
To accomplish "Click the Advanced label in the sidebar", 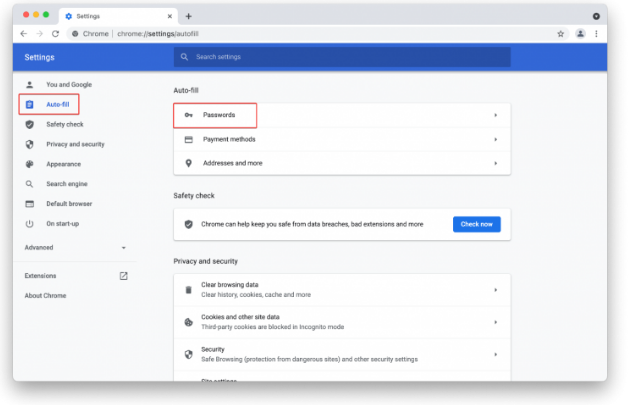I will 39,248.
